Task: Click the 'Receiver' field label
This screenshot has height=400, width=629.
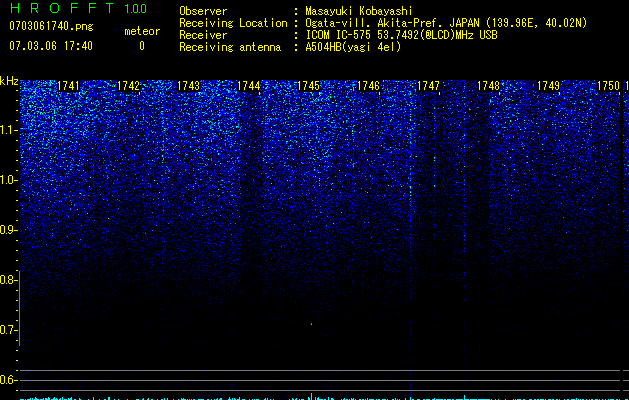Action: 203,35
